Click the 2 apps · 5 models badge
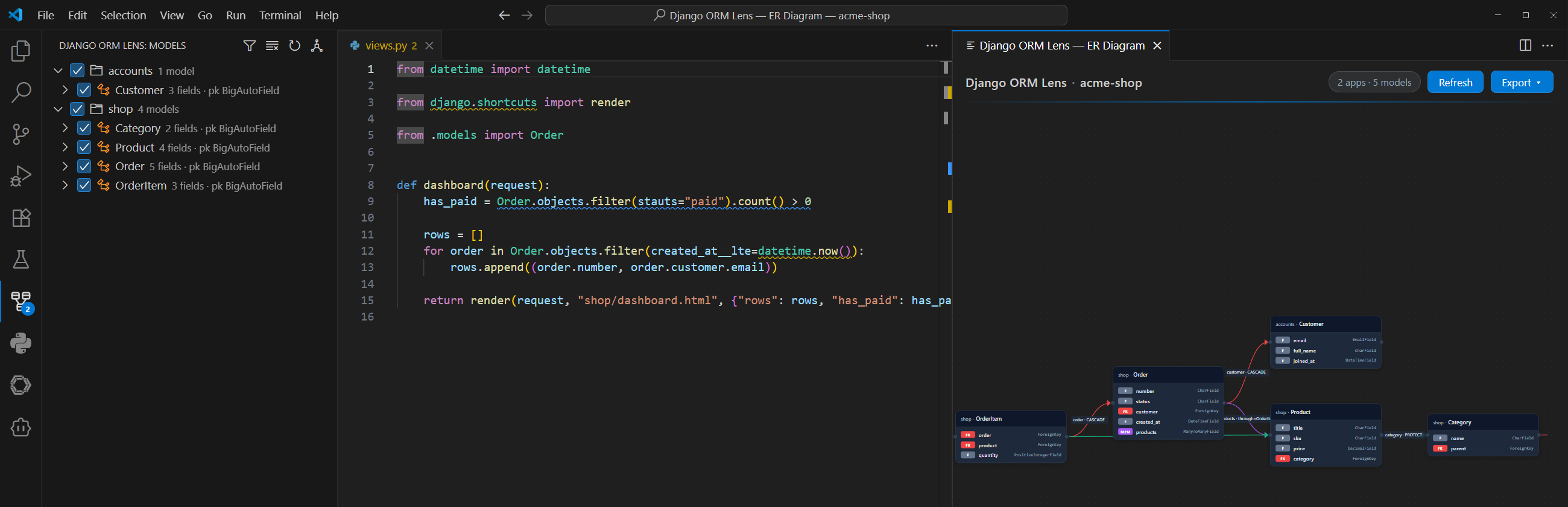Screen dimensions: 1568x507 click(1374, 82)
